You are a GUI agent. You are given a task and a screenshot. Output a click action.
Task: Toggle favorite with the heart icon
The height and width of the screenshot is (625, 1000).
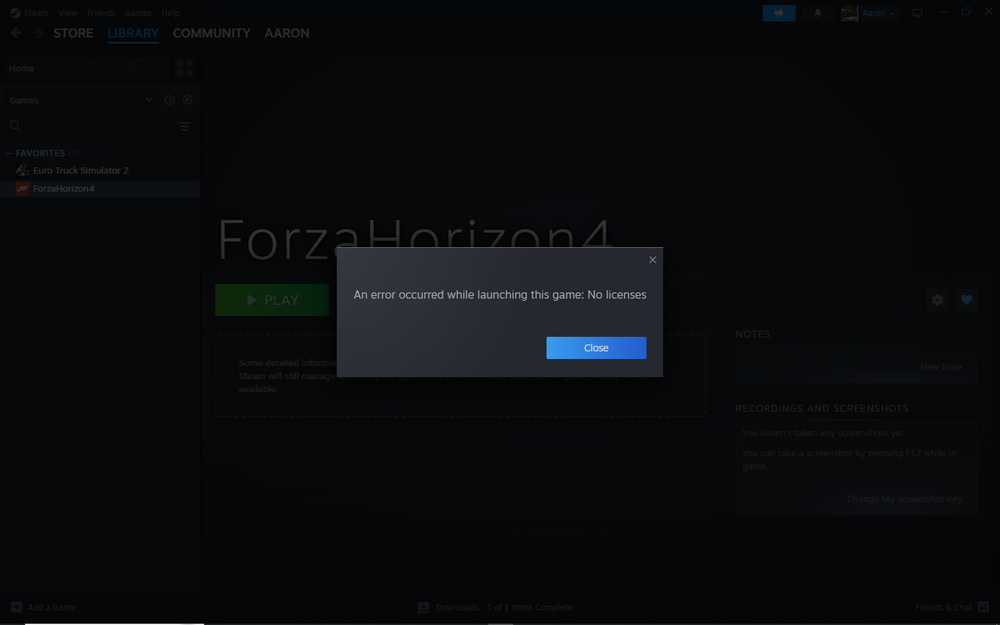click(967, 300)
